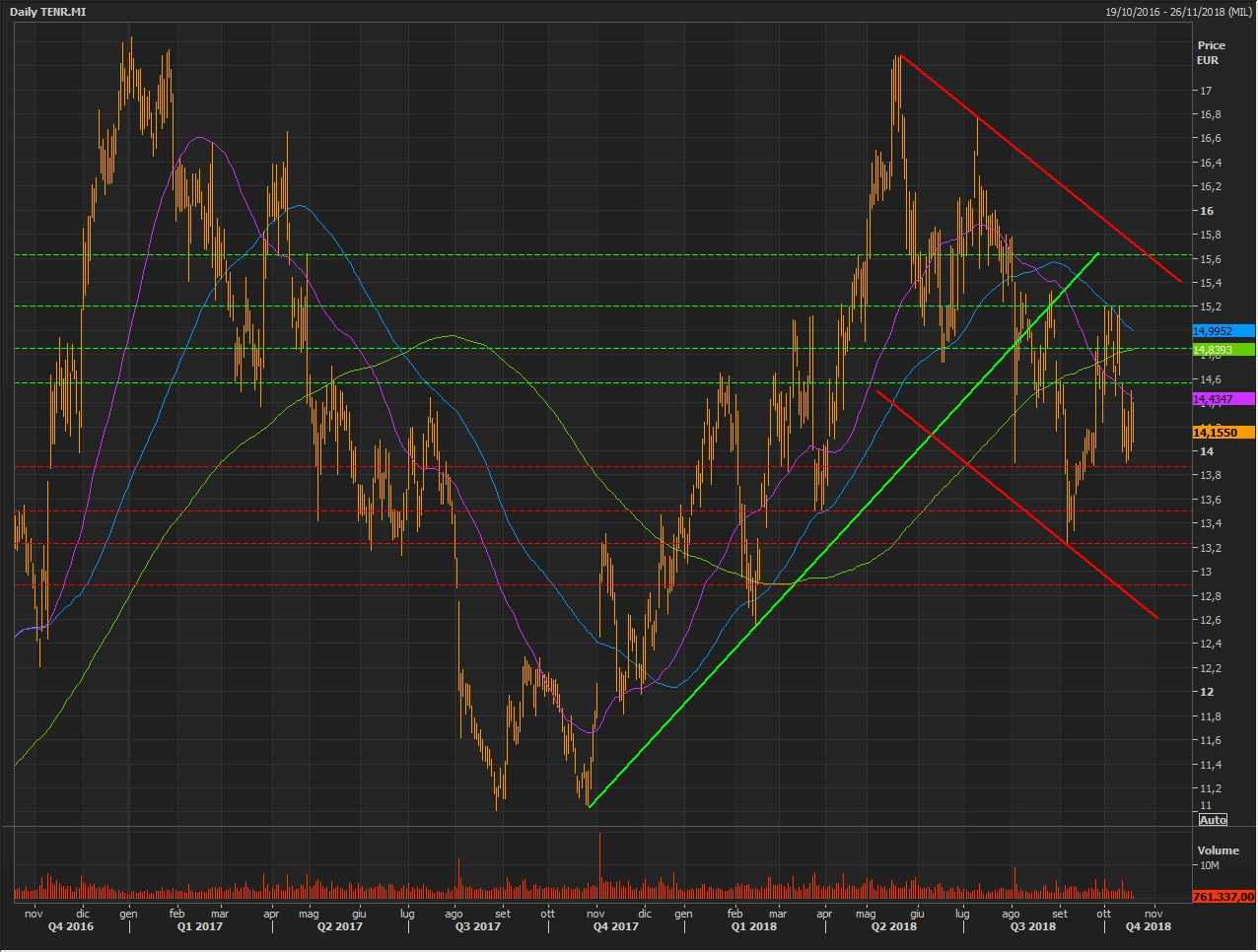Viewport: 1258px width, 952px height.
Task: Click the red 761.337,00 volume value tag
Action: [1223, 897]
